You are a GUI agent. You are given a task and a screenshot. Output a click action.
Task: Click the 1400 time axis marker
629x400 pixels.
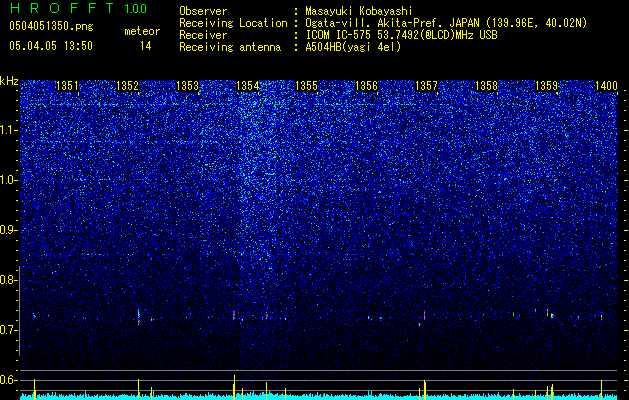click(606, 85)
